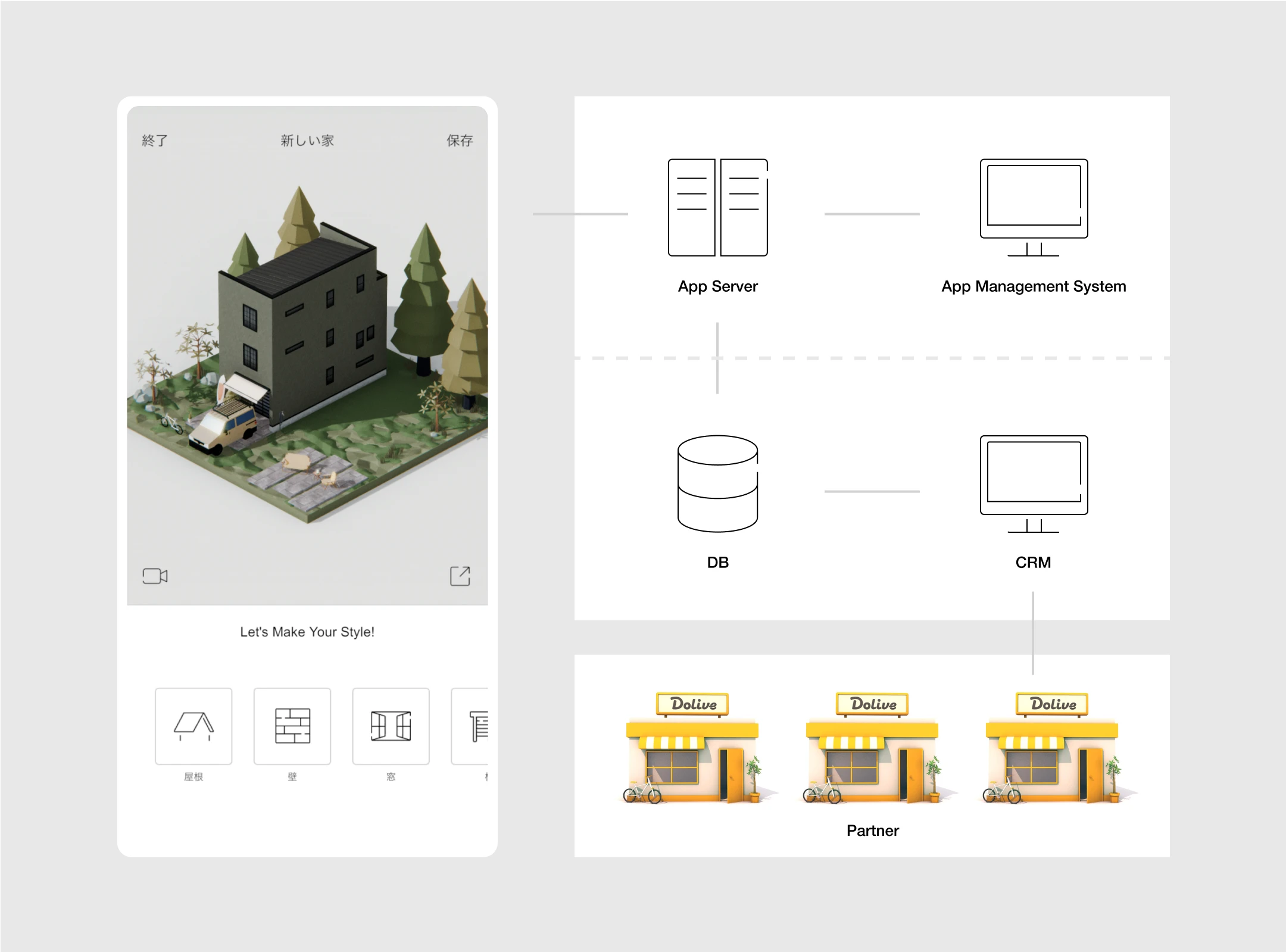The height and width of the screenshot is (952, 1286).
Task: Tap the share/export arrow icon
Action: (x=460, y=576)
